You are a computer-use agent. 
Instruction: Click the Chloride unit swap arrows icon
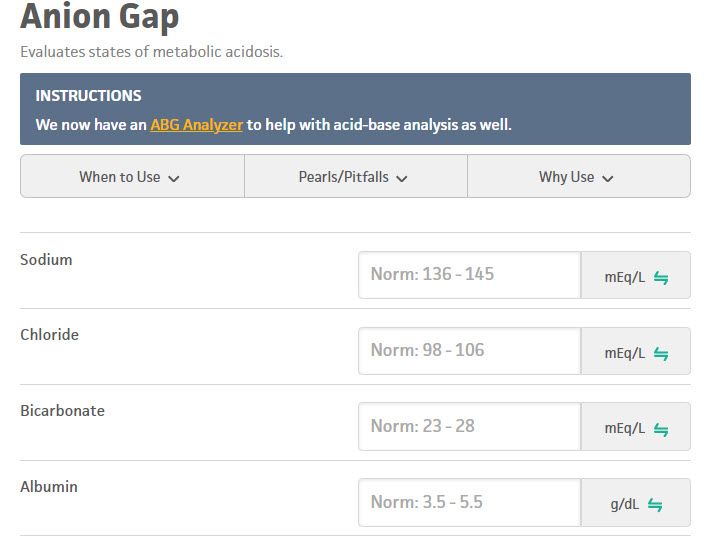tap(660, 354)
